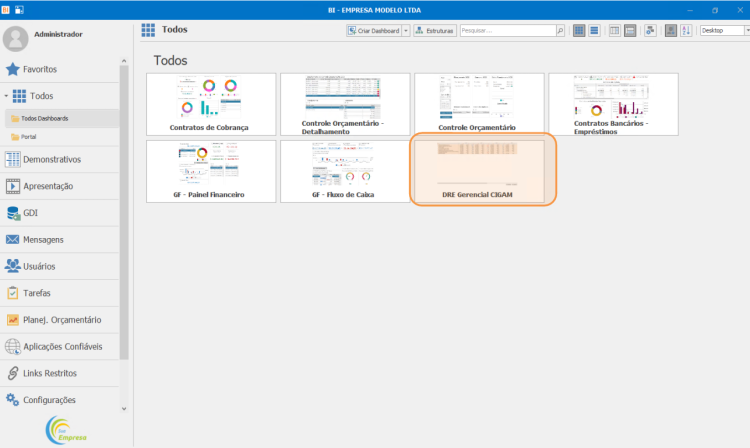Screen dimensions: 750x448
Task: Open Aplicações Confiáveis section
Action: coord(59,347)
